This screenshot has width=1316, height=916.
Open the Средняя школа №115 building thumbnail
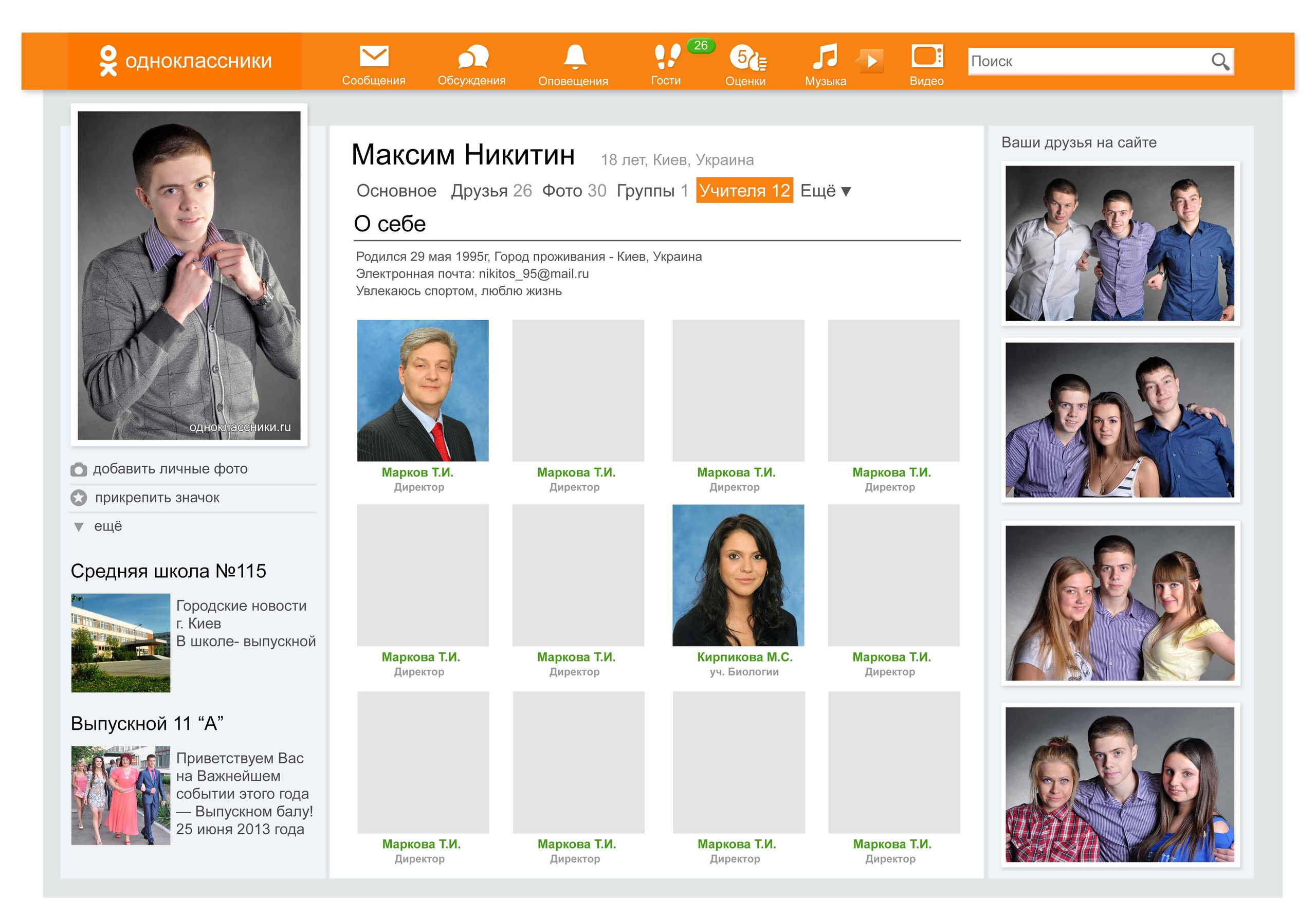(x=120, y=643)
